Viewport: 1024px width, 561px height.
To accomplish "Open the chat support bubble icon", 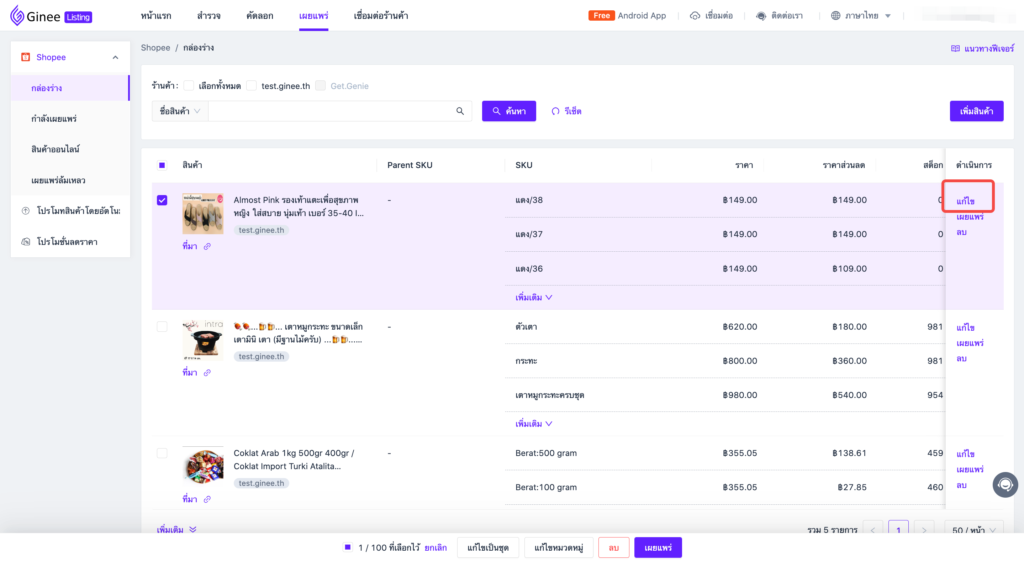I will tap(1004, 484).
